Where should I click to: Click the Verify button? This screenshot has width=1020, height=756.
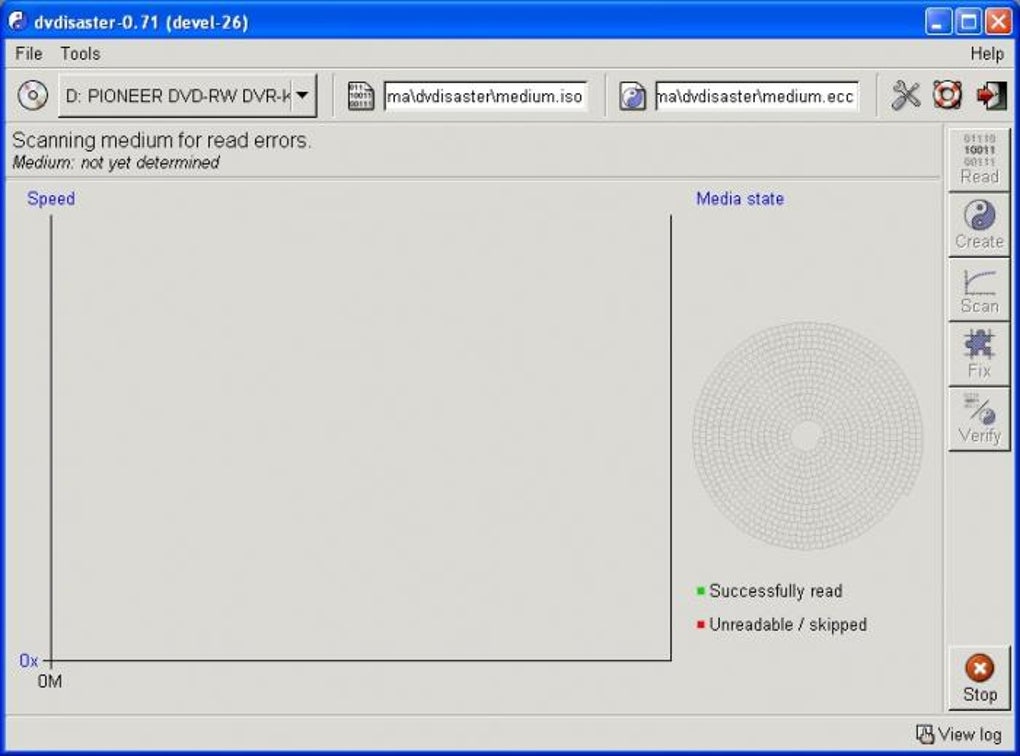979,419
